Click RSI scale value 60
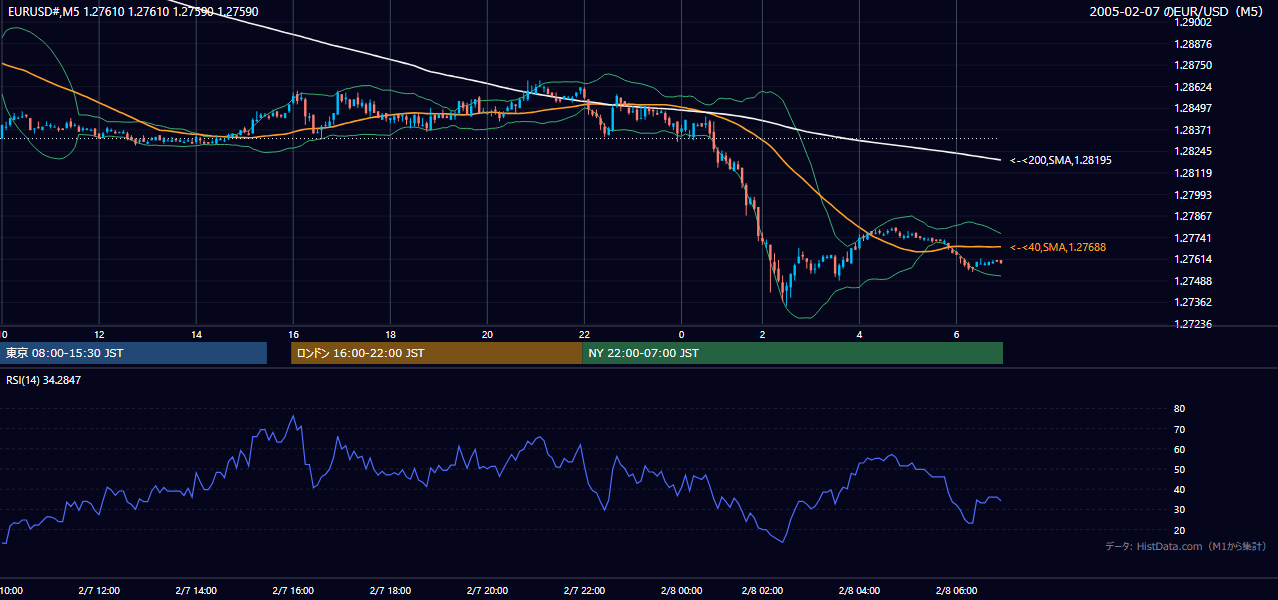 tap(1179, 449)
